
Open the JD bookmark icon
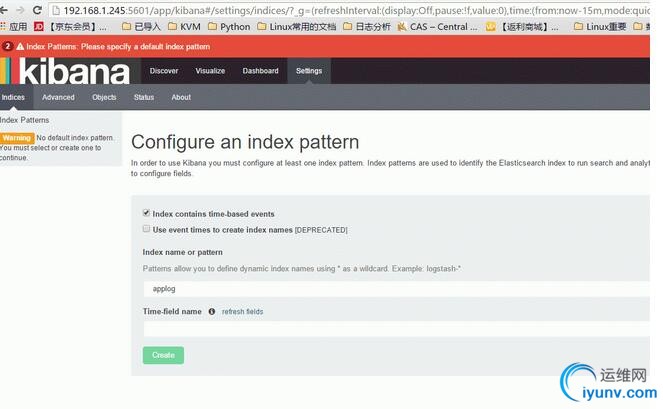pos(38,27)
